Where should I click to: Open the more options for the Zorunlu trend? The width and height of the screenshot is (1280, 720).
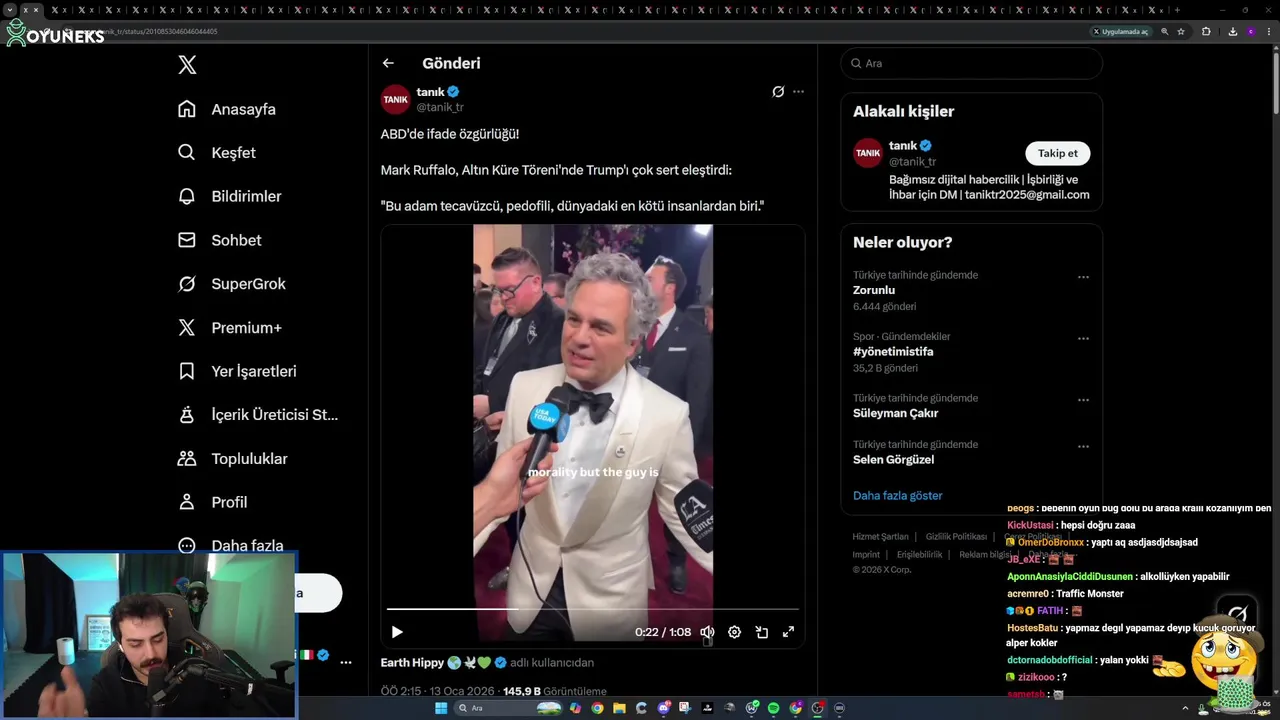1083,277
